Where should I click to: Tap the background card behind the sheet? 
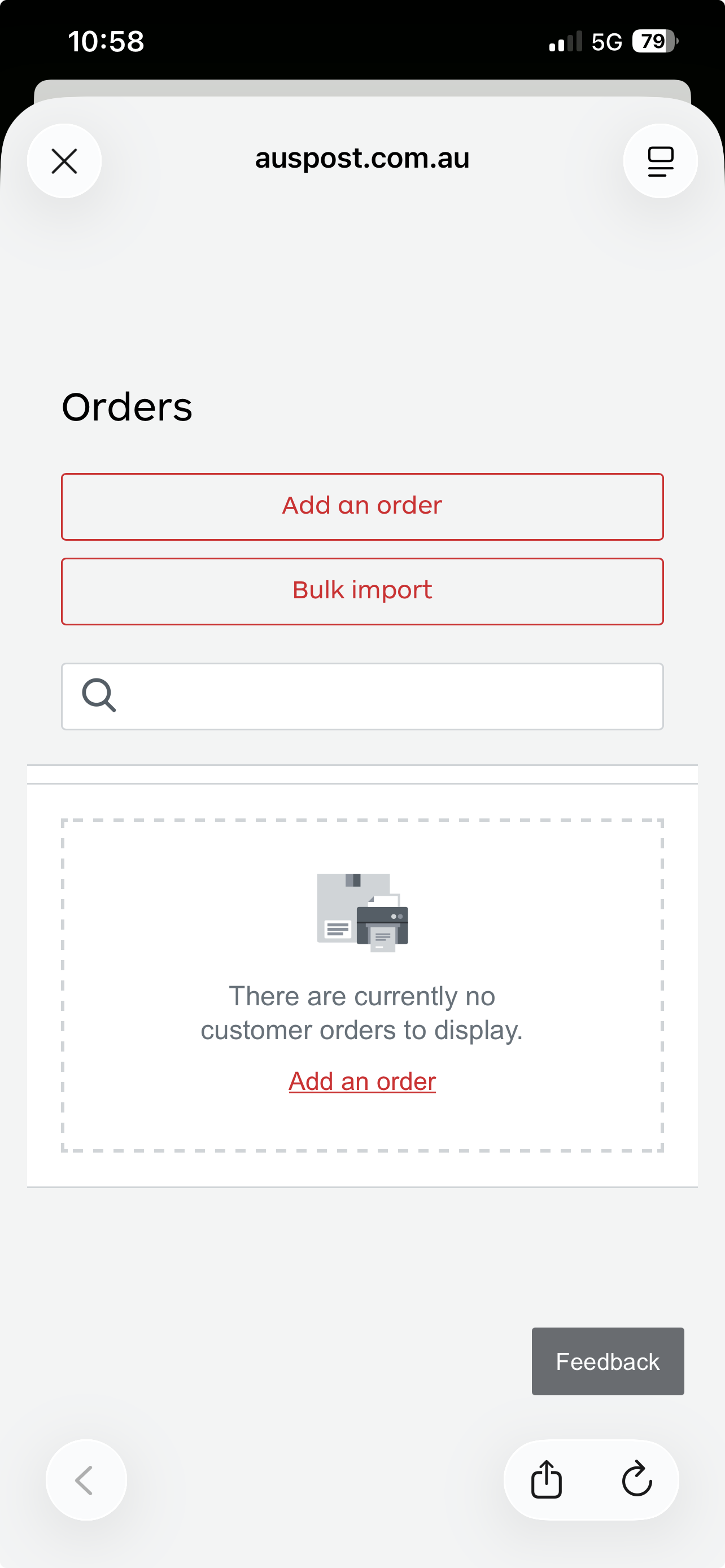[362, 87]
